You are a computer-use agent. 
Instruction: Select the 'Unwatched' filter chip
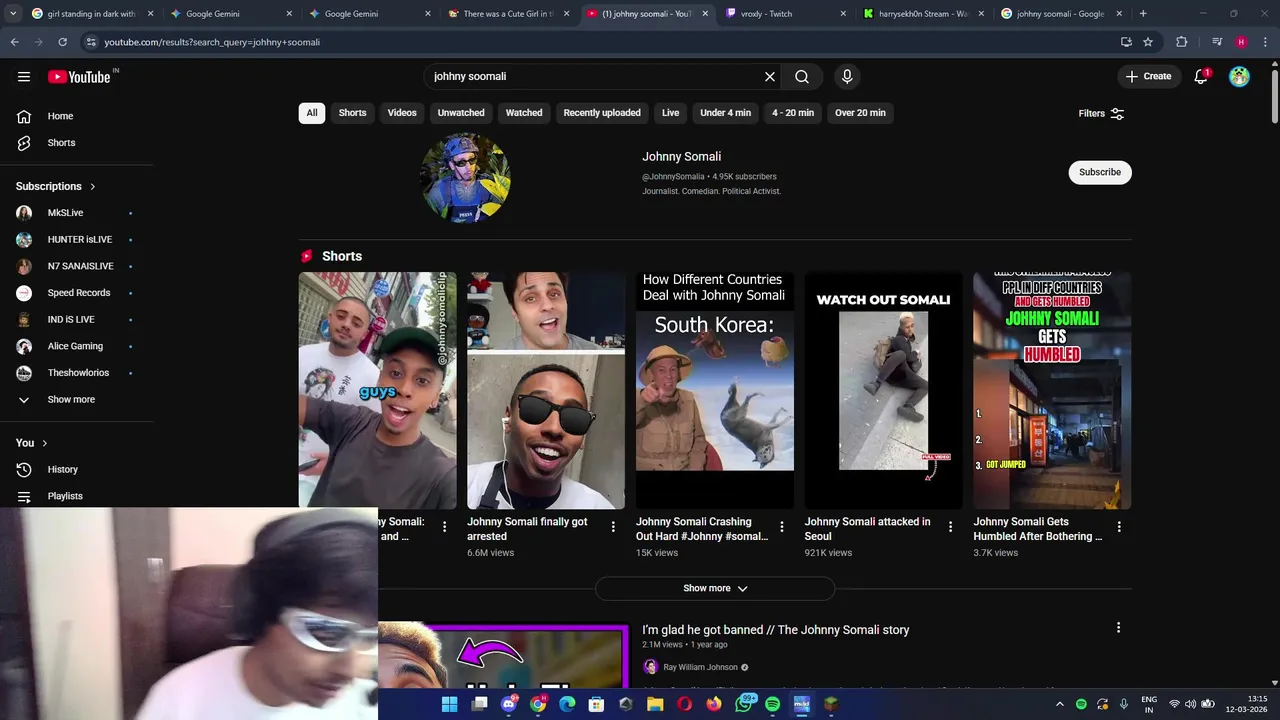point(461,113)
